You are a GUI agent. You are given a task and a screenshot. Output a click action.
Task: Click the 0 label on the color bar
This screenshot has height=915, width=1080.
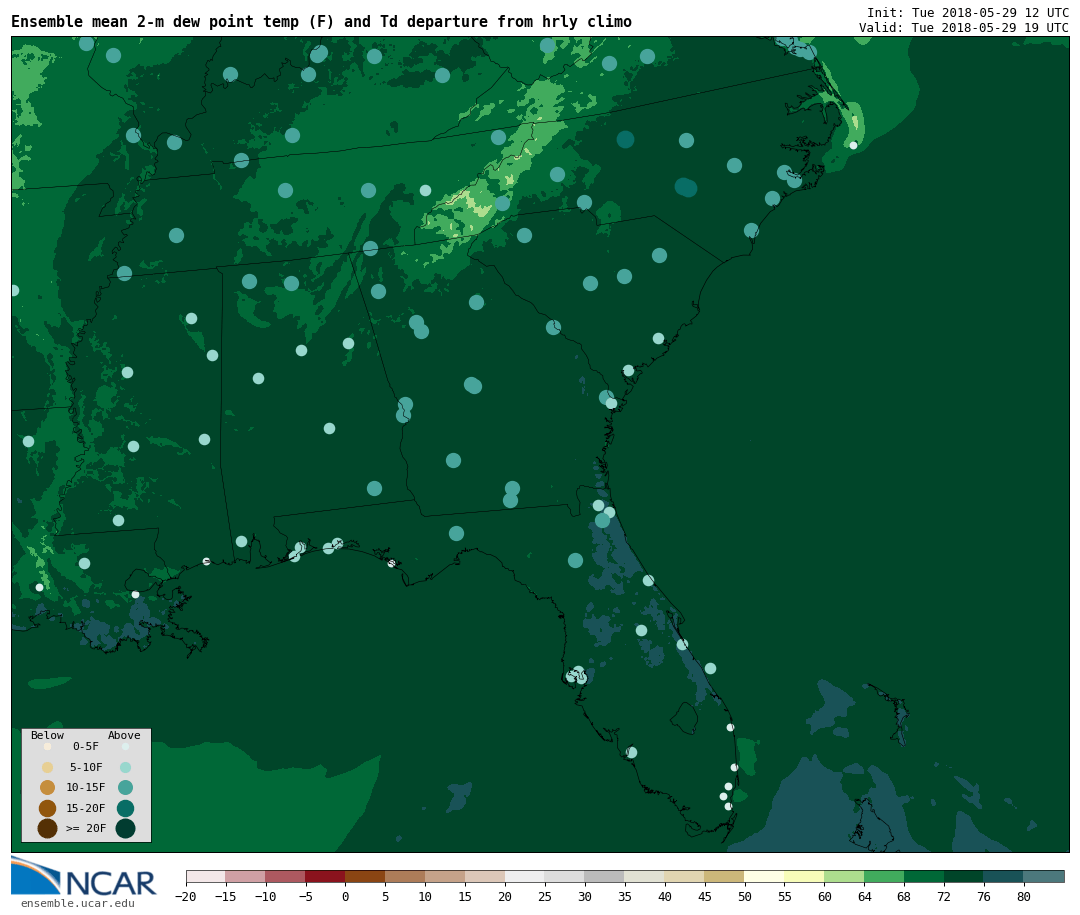[x=346, y=897]
